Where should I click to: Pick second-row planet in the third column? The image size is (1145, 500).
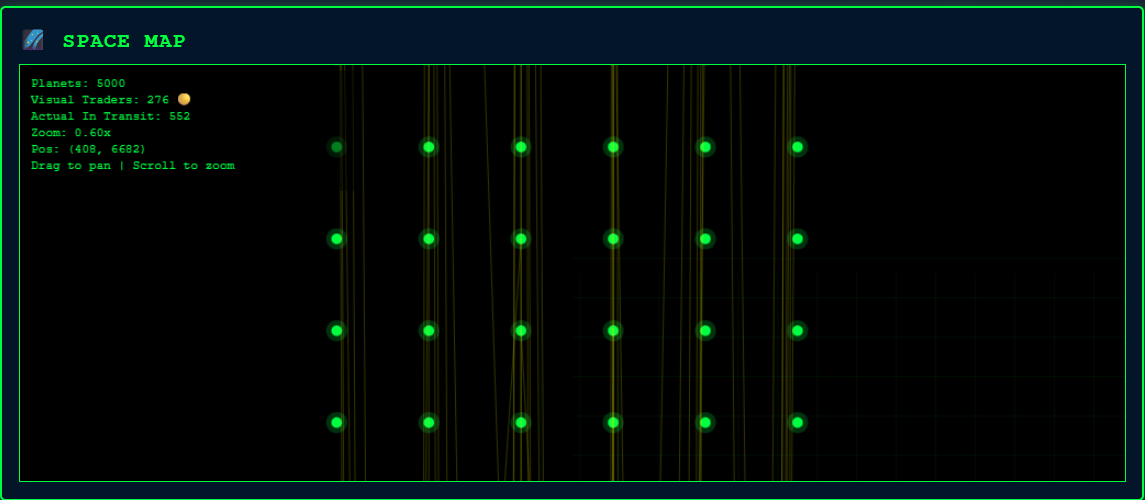point(521,239)
